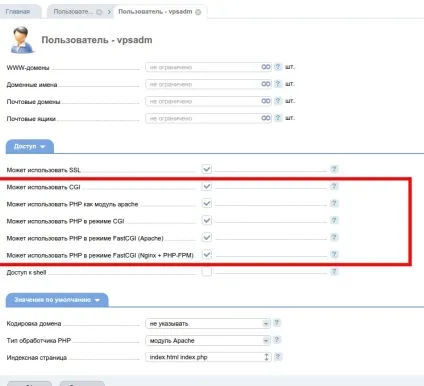Click the user avatar icon
Viewport: 424px width, 386px height.
pos(21,40)
